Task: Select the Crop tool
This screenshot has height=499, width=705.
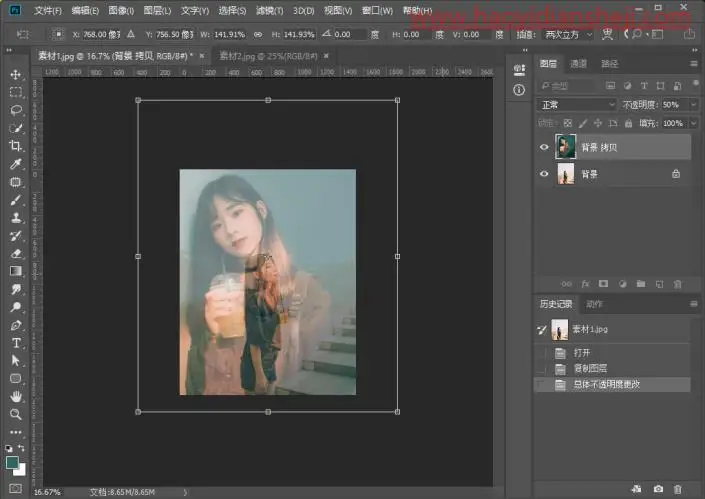Action: click(16, 146)
